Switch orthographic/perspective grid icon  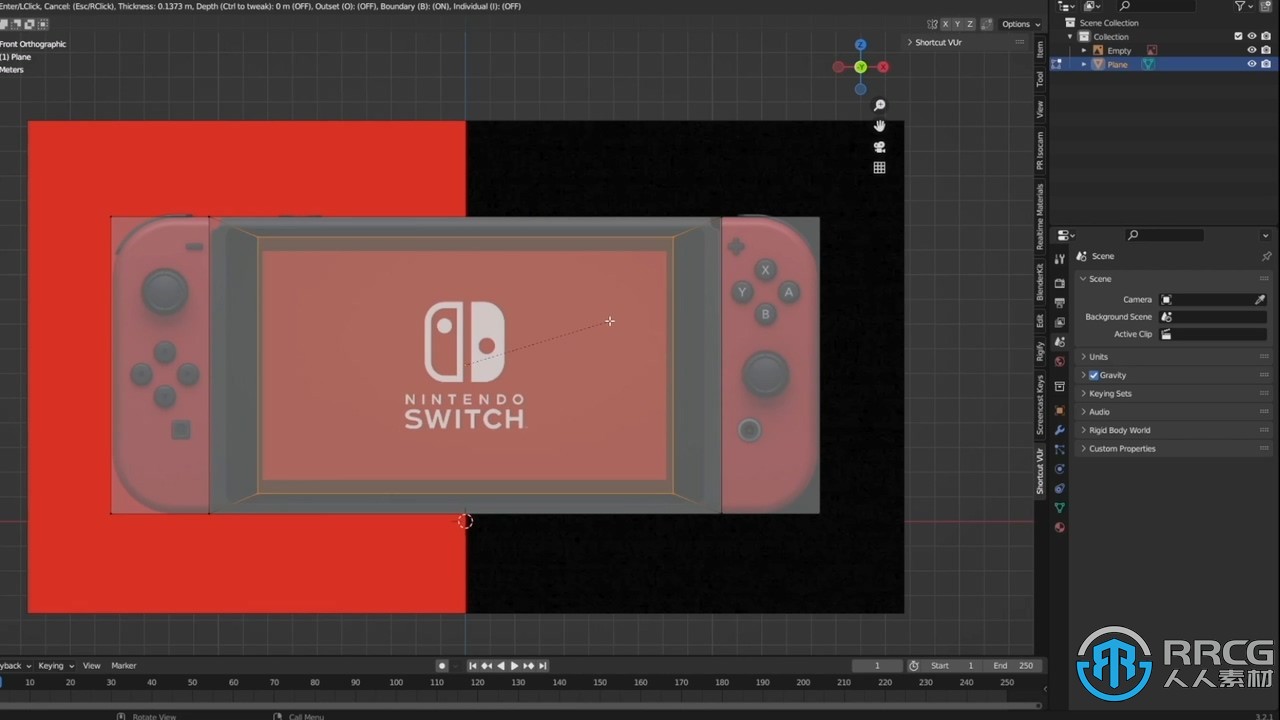click(880, 168)
